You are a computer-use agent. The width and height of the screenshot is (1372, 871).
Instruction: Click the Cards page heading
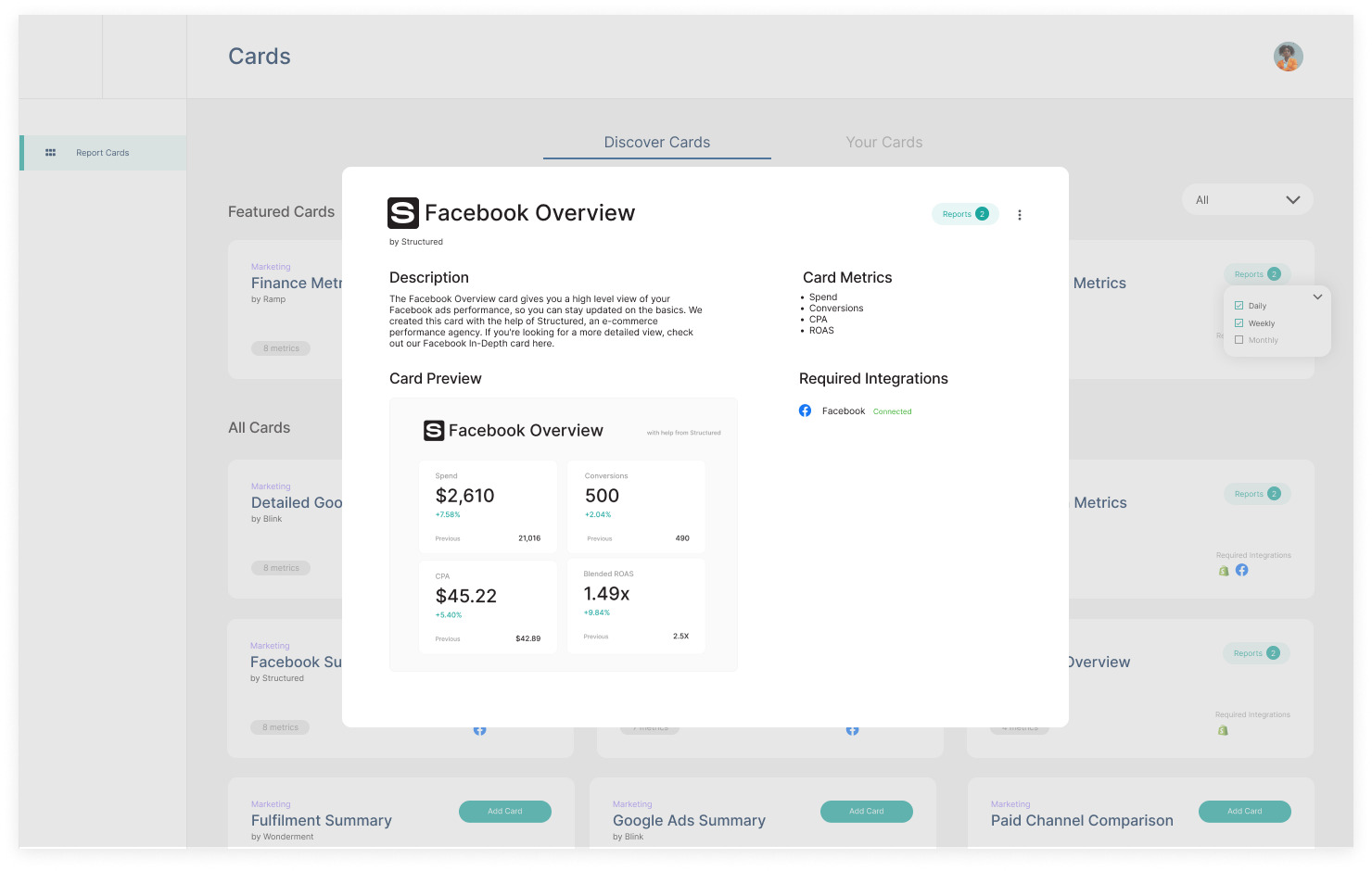[260, 57]
